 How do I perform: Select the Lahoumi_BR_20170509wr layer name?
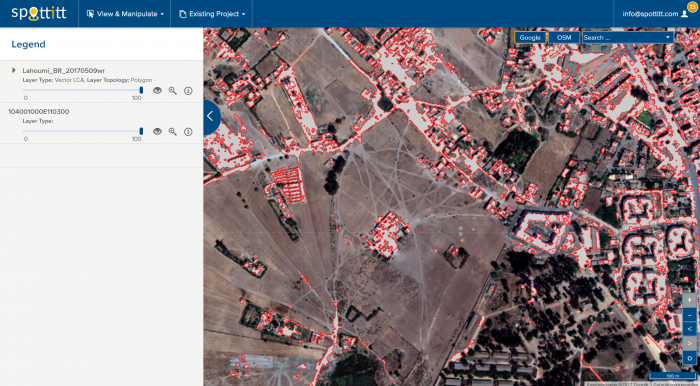(64, 71)
